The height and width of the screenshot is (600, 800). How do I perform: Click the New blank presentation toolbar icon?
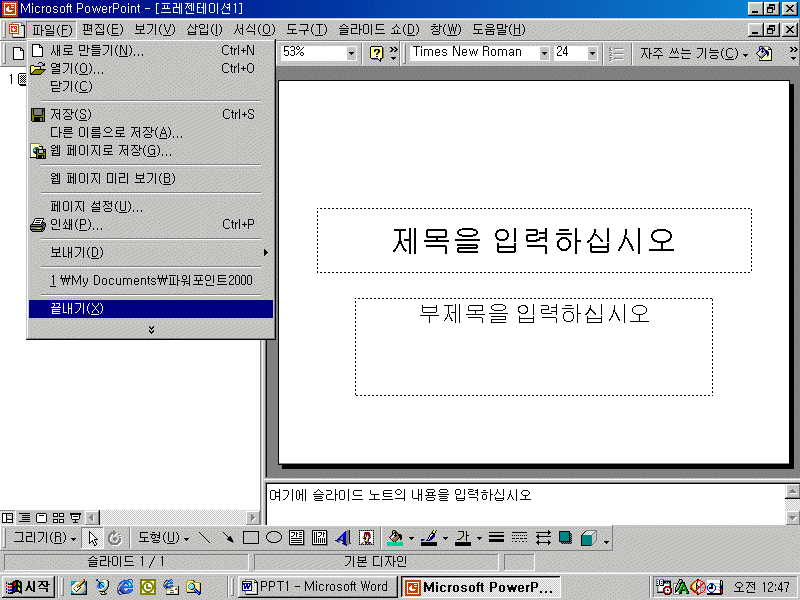pos(18,53)
